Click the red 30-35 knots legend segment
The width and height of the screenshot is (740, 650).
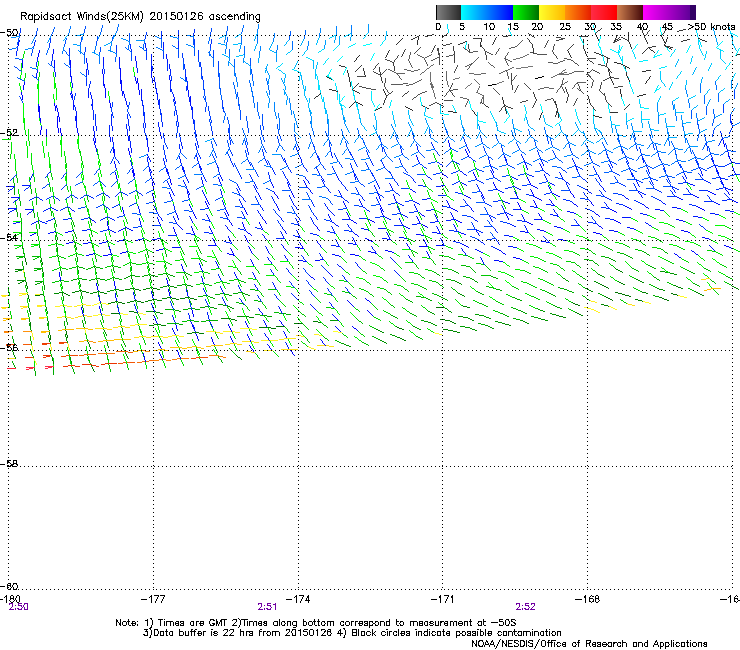point(604,12)
